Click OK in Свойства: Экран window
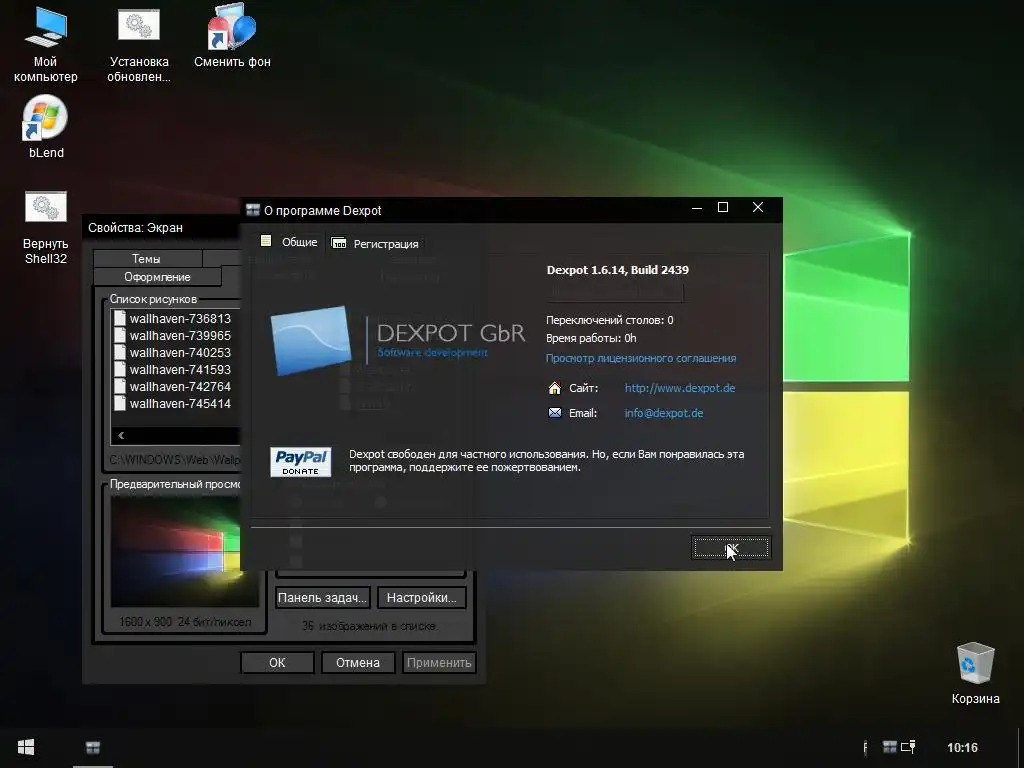This screenshot has height=768, width=1024. [277, 662]
